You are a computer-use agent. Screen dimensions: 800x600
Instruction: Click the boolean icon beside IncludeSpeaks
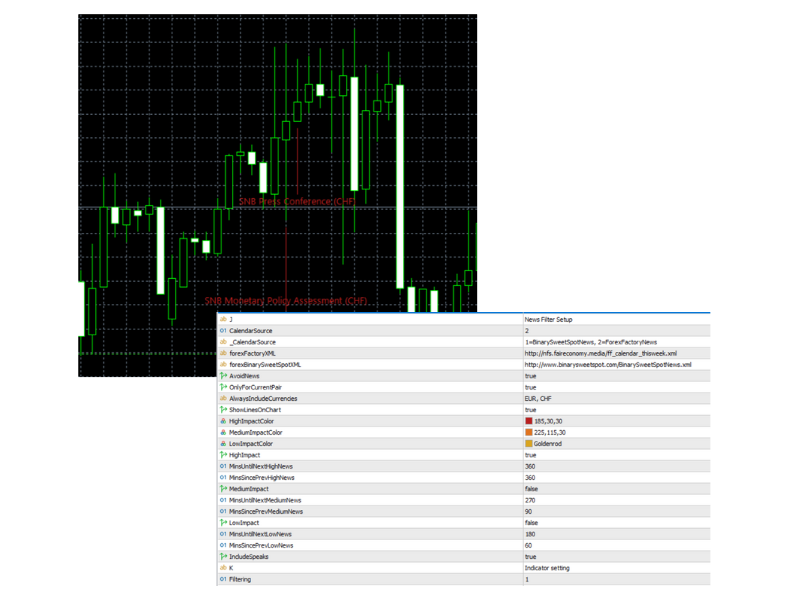coord(222,557)
